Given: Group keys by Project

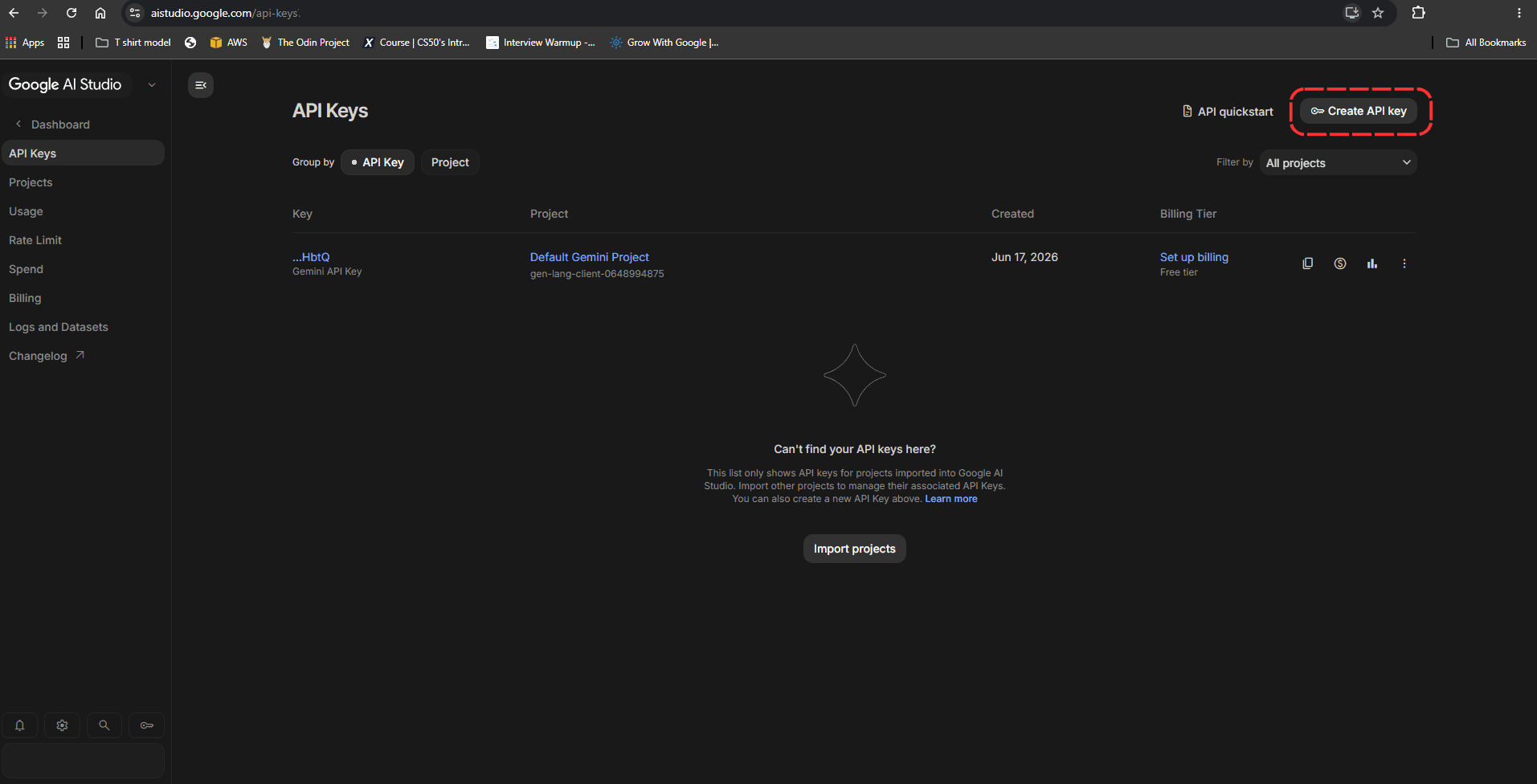Looking at the screenshot, I should (450, 162).
